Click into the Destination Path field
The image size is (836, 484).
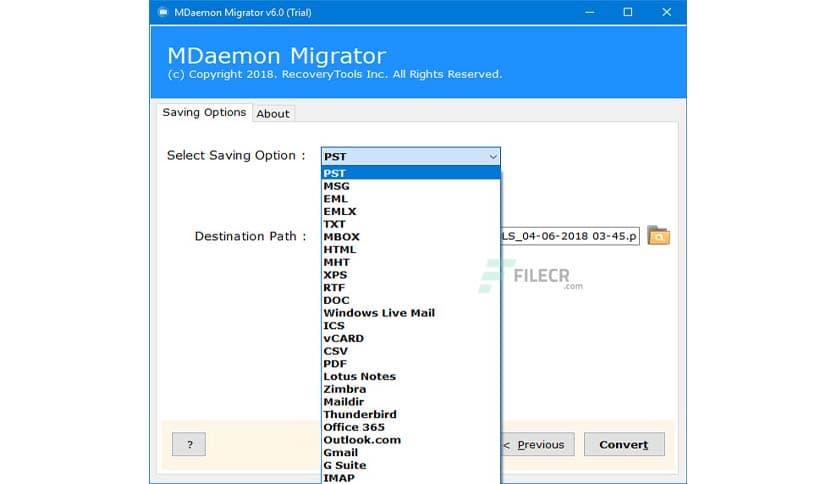pyautogui.click(x=570, y=236)
